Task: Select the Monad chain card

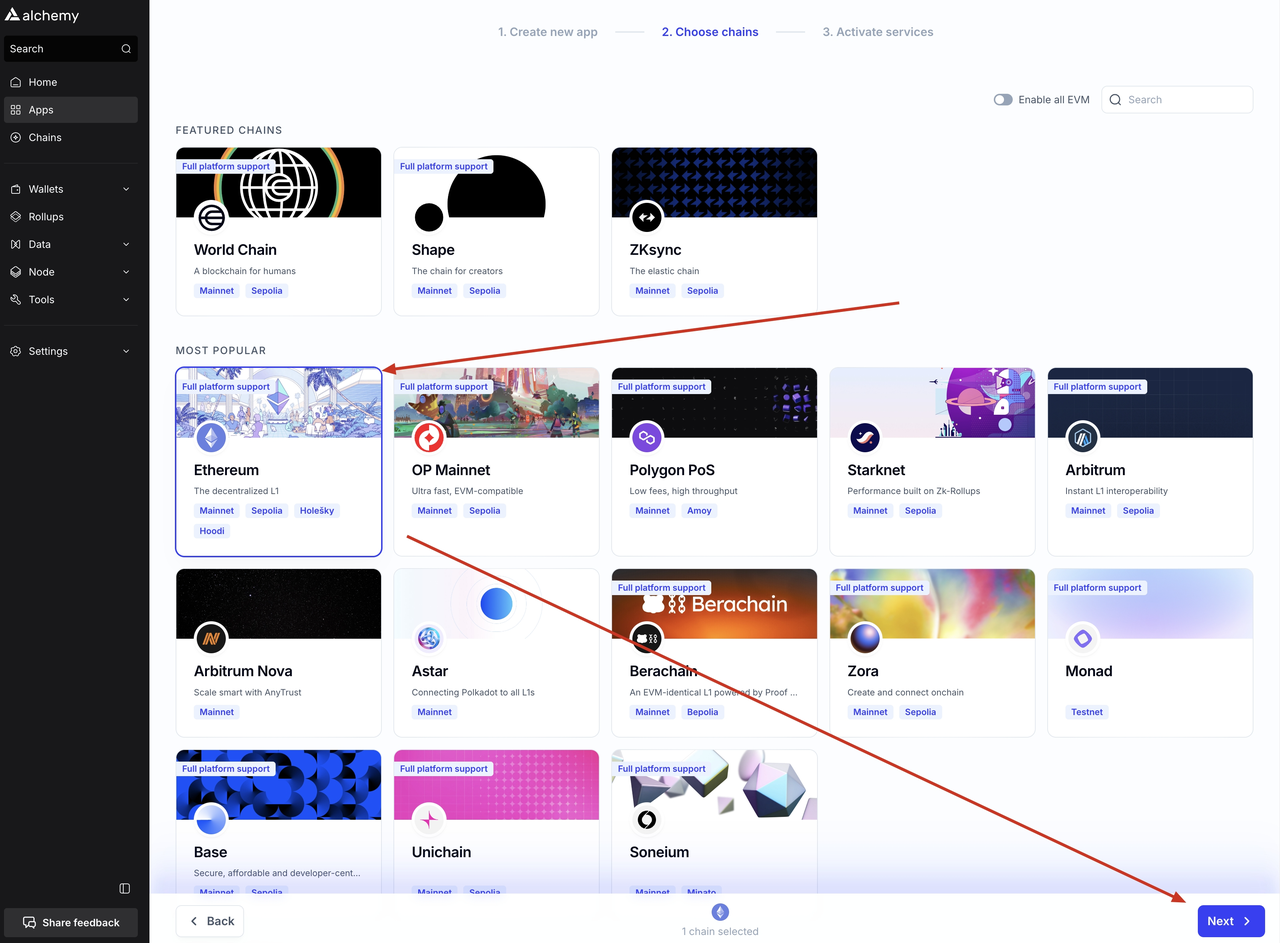Action: pyautogui.click(x=1149, y=670)
